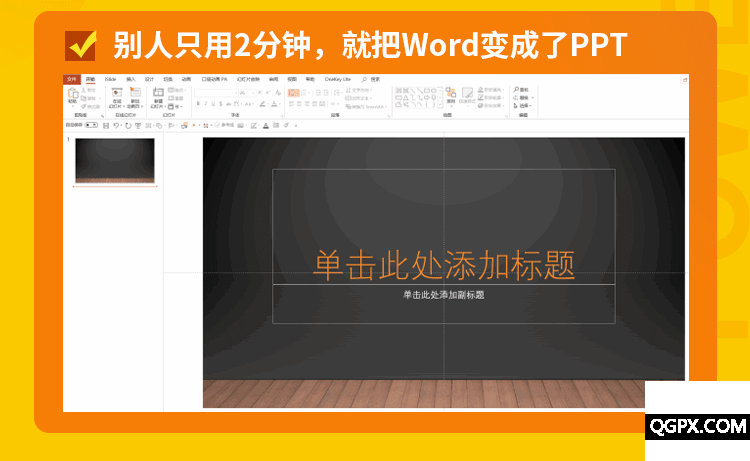Click Convert to SmartArt button
Screen dimensions: 750x461
[366, 107]
